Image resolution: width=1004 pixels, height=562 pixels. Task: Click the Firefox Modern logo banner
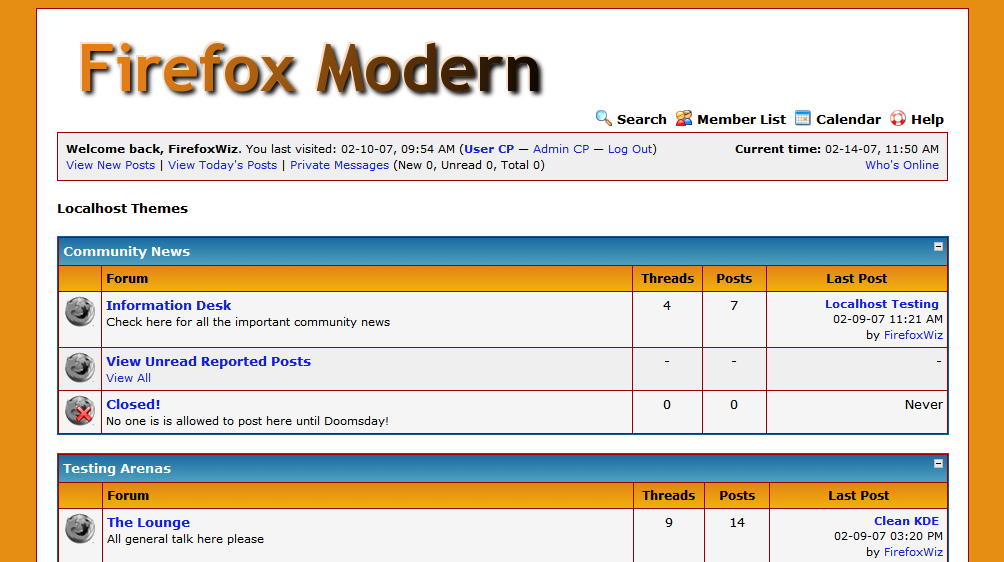pyautogui.click(x=310, y=68)
